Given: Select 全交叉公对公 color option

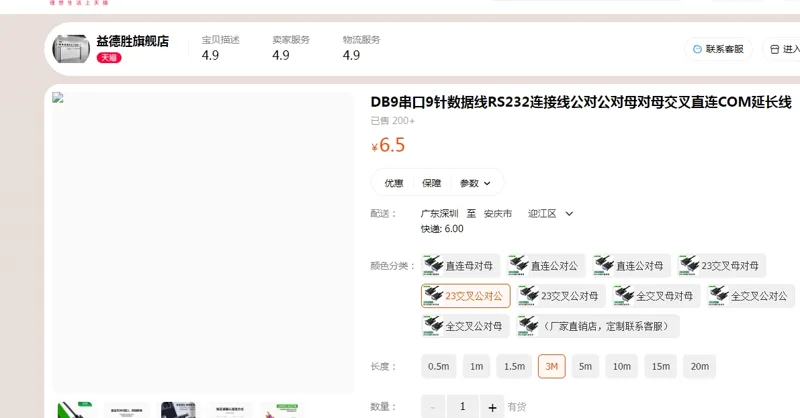Looking at the screenshot, I should click(x=751, y=296).
